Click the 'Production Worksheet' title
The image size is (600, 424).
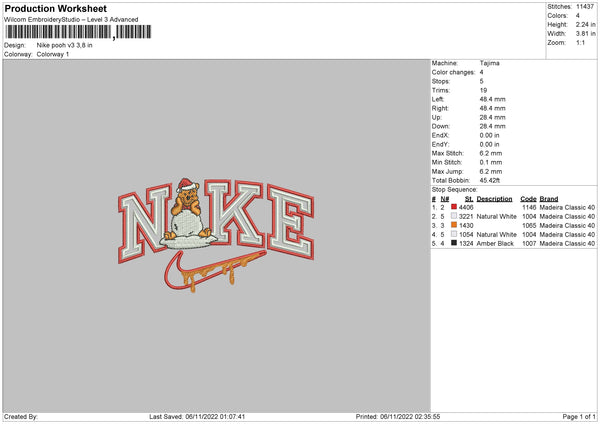pos(55,8)
